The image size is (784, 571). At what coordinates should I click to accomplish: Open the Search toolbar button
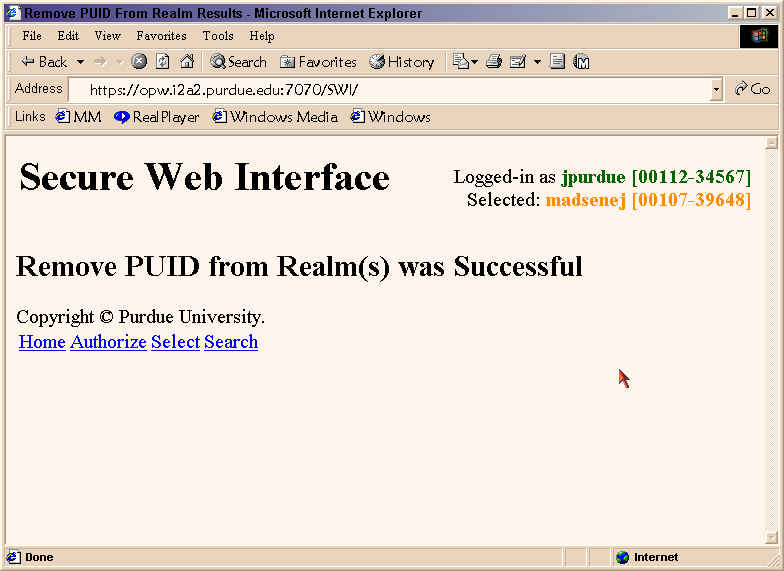click(238, 62)
